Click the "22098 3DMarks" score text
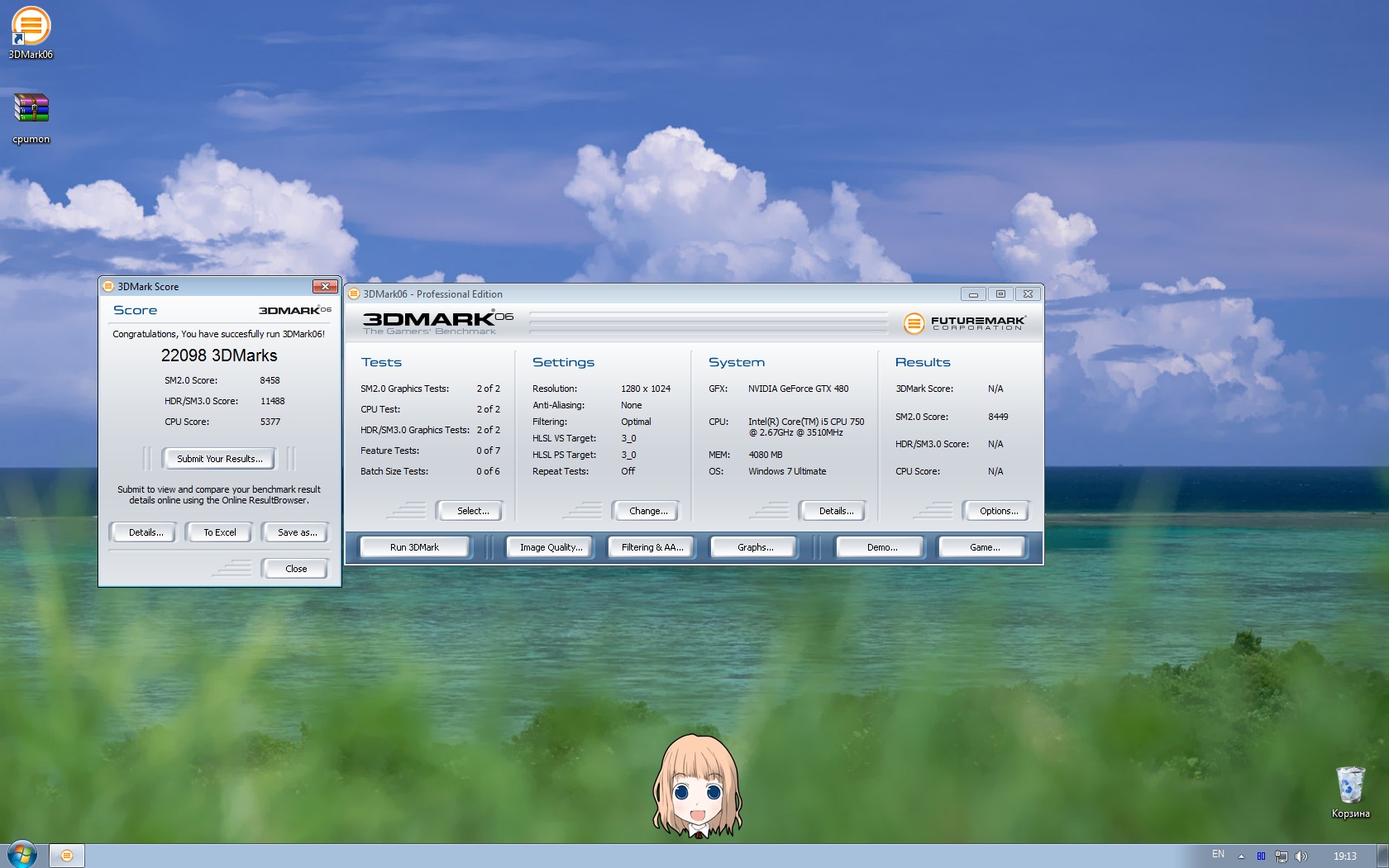The width and height of the screenshot is (1389, 868). coord(219,355)
